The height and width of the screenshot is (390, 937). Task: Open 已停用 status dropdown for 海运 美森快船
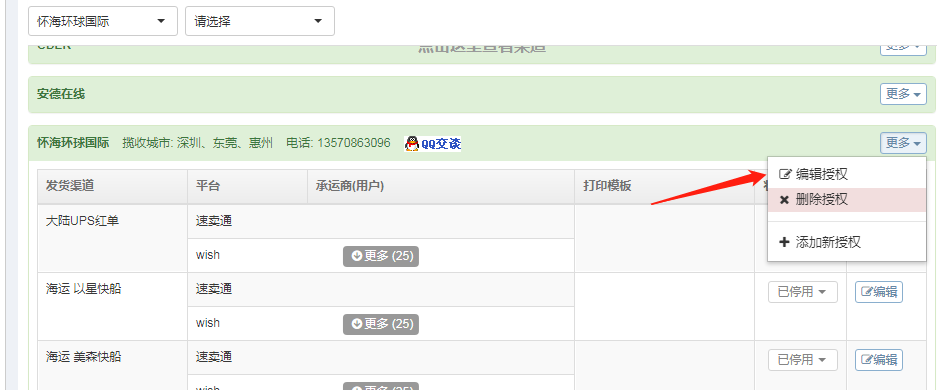[x=803, y=360]
